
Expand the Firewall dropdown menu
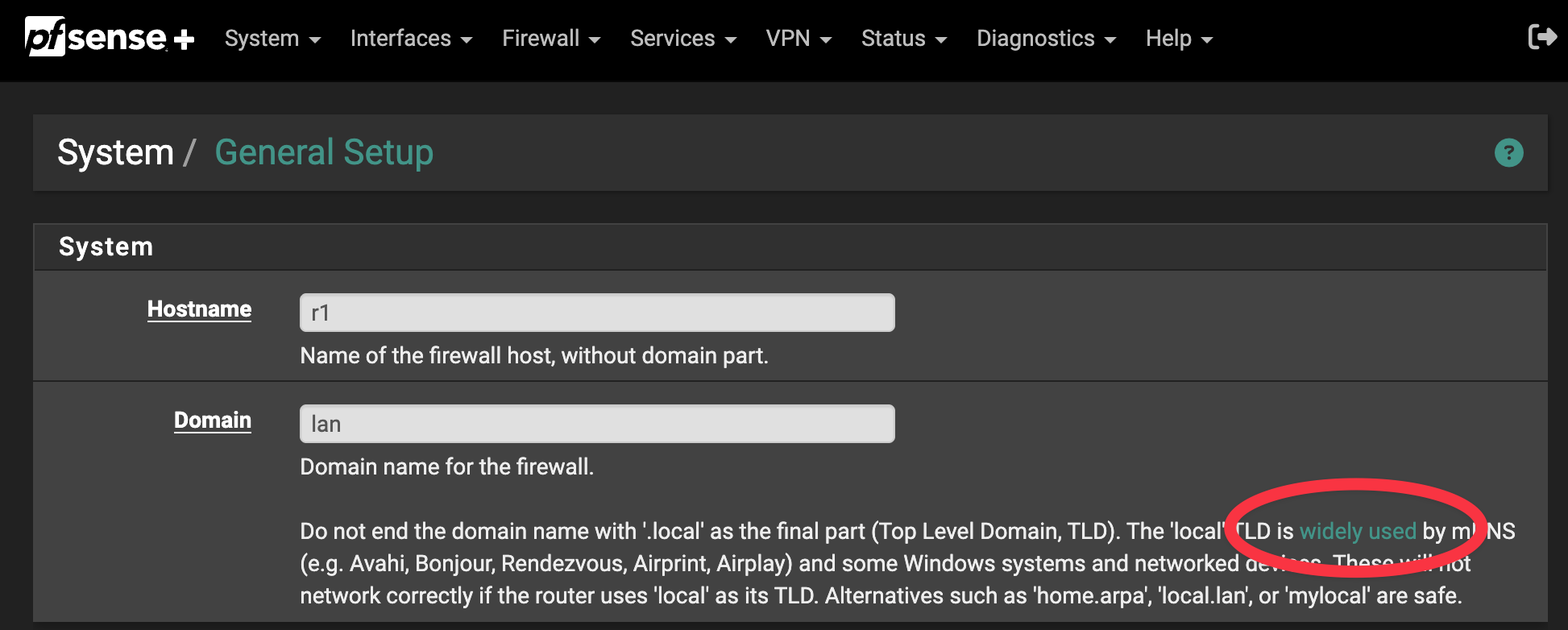551,39
